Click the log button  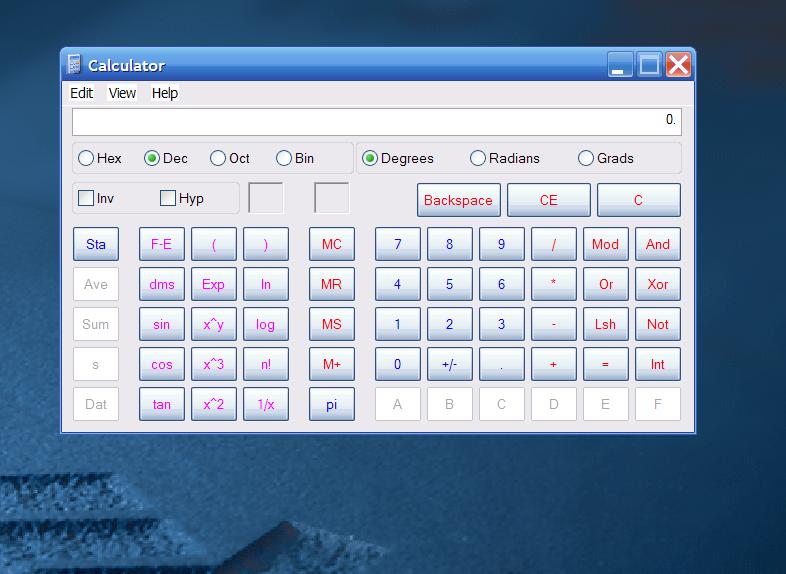pos(266,324)
